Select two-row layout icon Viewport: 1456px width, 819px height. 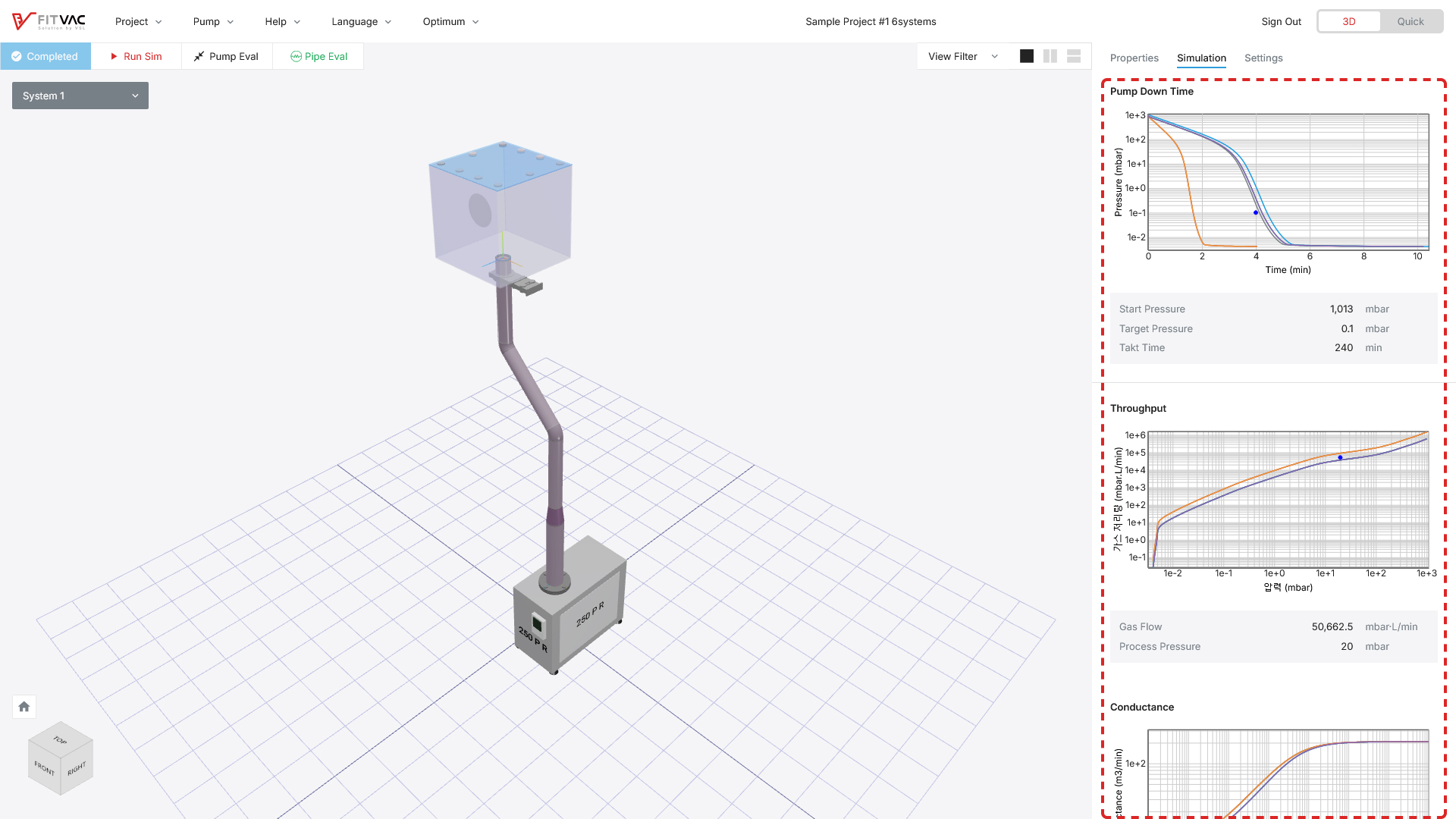pyautogui.click(x=1074, y=56)
